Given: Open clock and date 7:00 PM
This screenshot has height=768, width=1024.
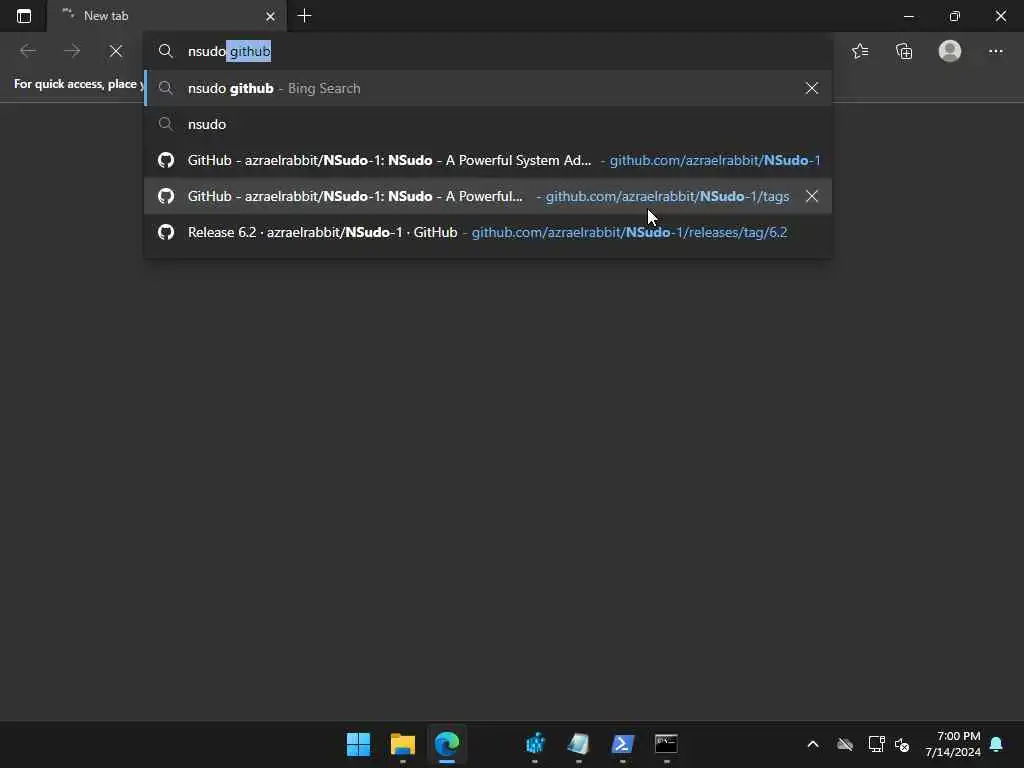Looking at the screenshot, I should pyautogui.click(x=952, y=744).
